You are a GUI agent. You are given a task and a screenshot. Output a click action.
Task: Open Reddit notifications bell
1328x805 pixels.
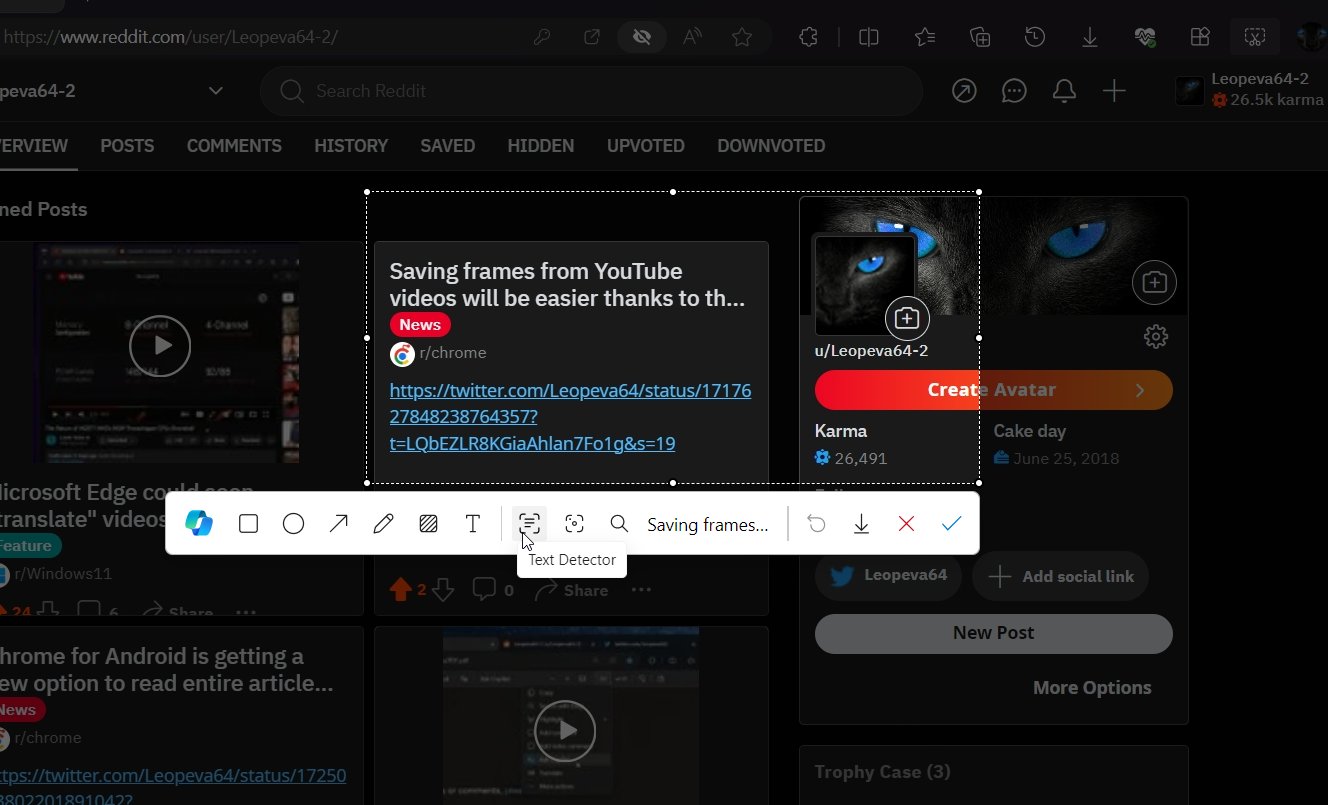click(1064, 91)
